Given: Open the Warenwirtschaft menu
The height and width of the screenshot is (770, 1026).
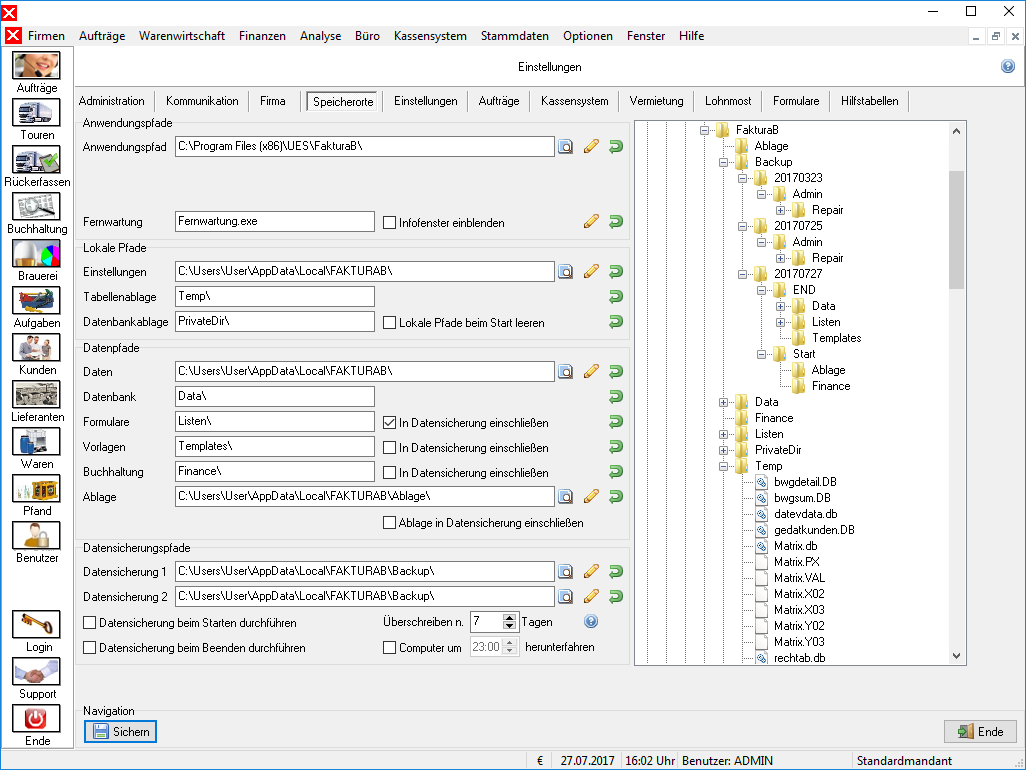Looking at the screenshot, I should 181,36.
